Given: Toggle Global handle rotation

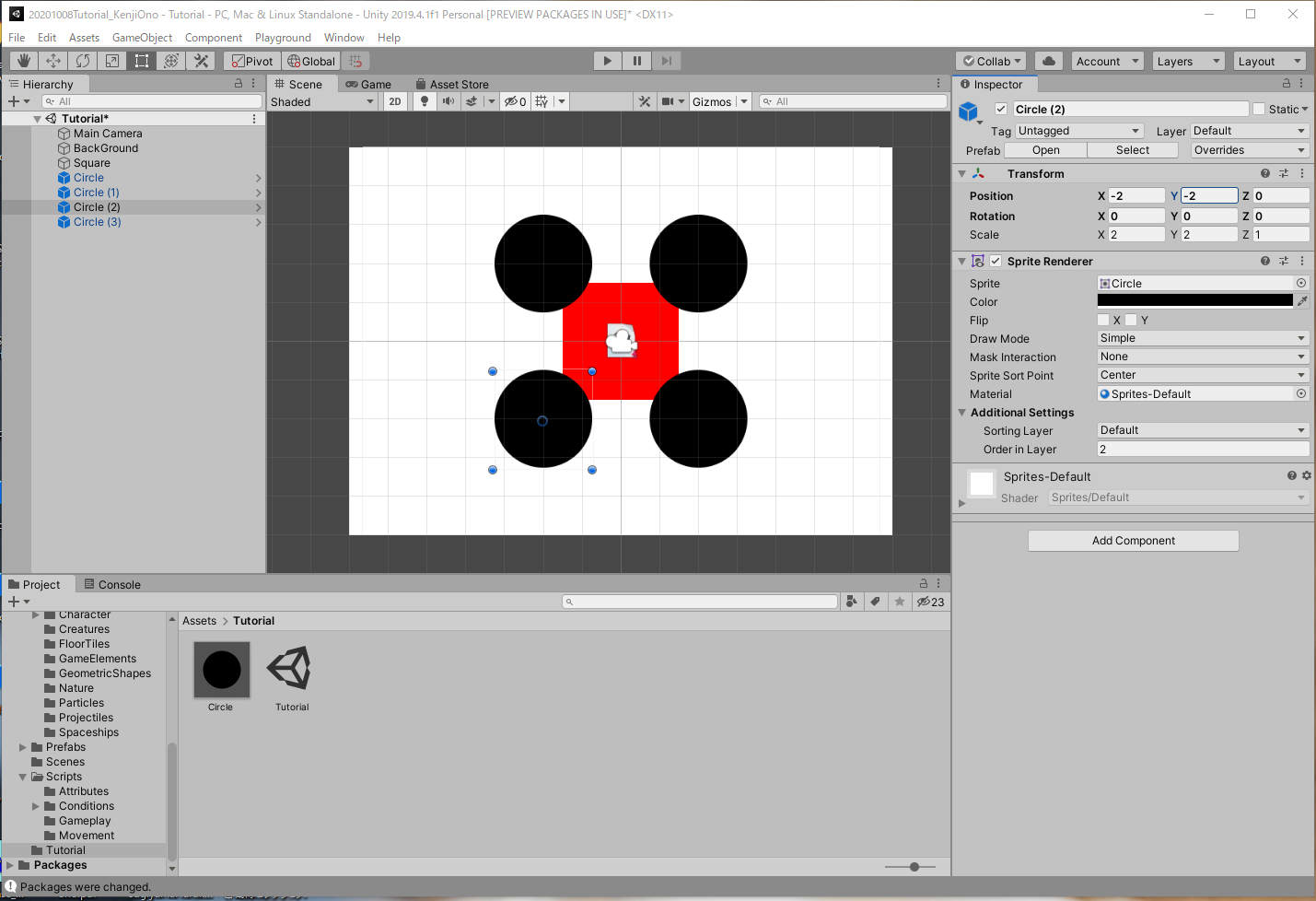Looking at the screenshot, I should click(x=311, y=61).
